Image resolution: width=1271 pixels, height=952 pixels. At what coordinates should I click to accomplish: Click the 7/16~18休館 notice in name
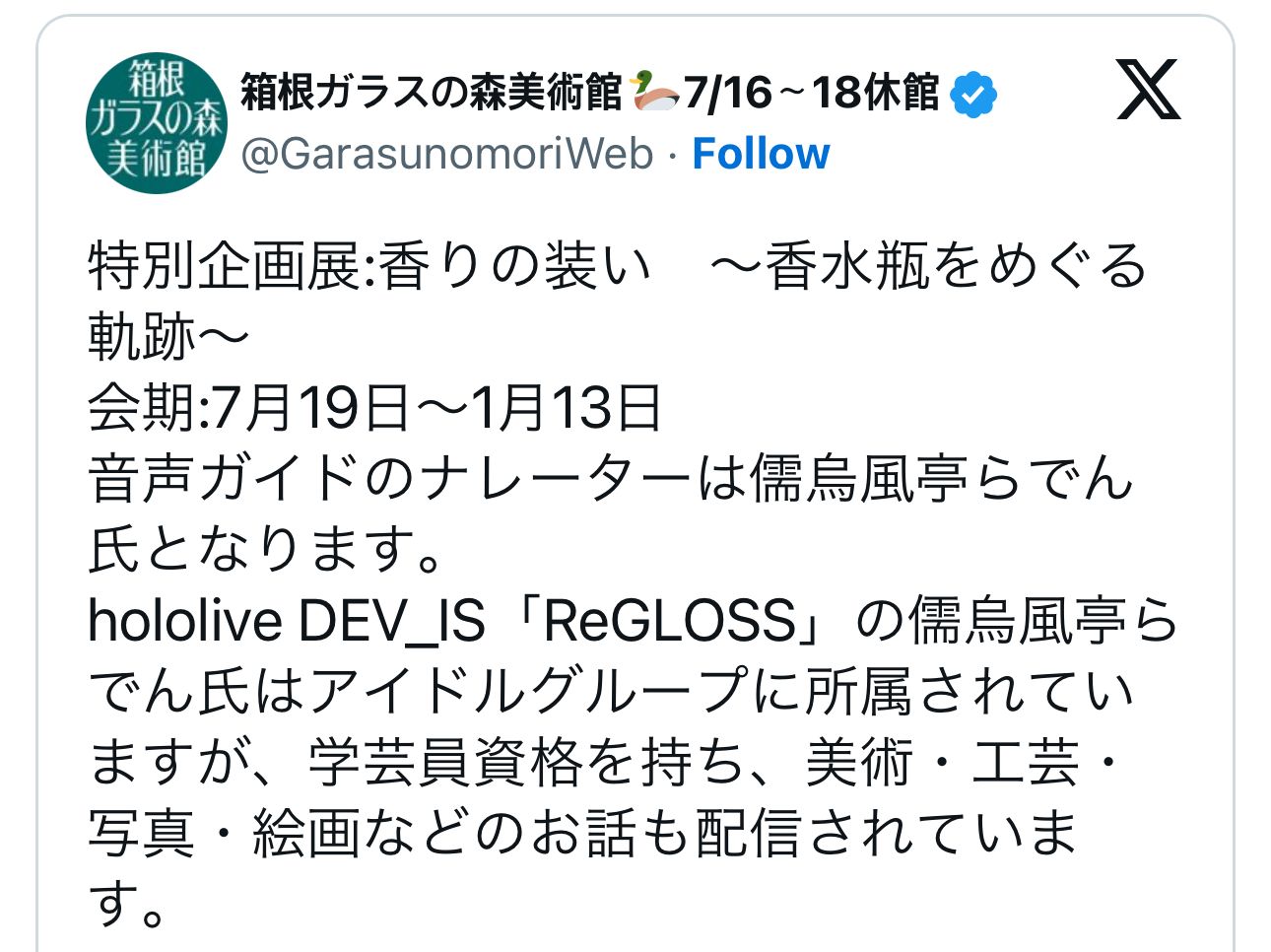click(x=812, y=93)
